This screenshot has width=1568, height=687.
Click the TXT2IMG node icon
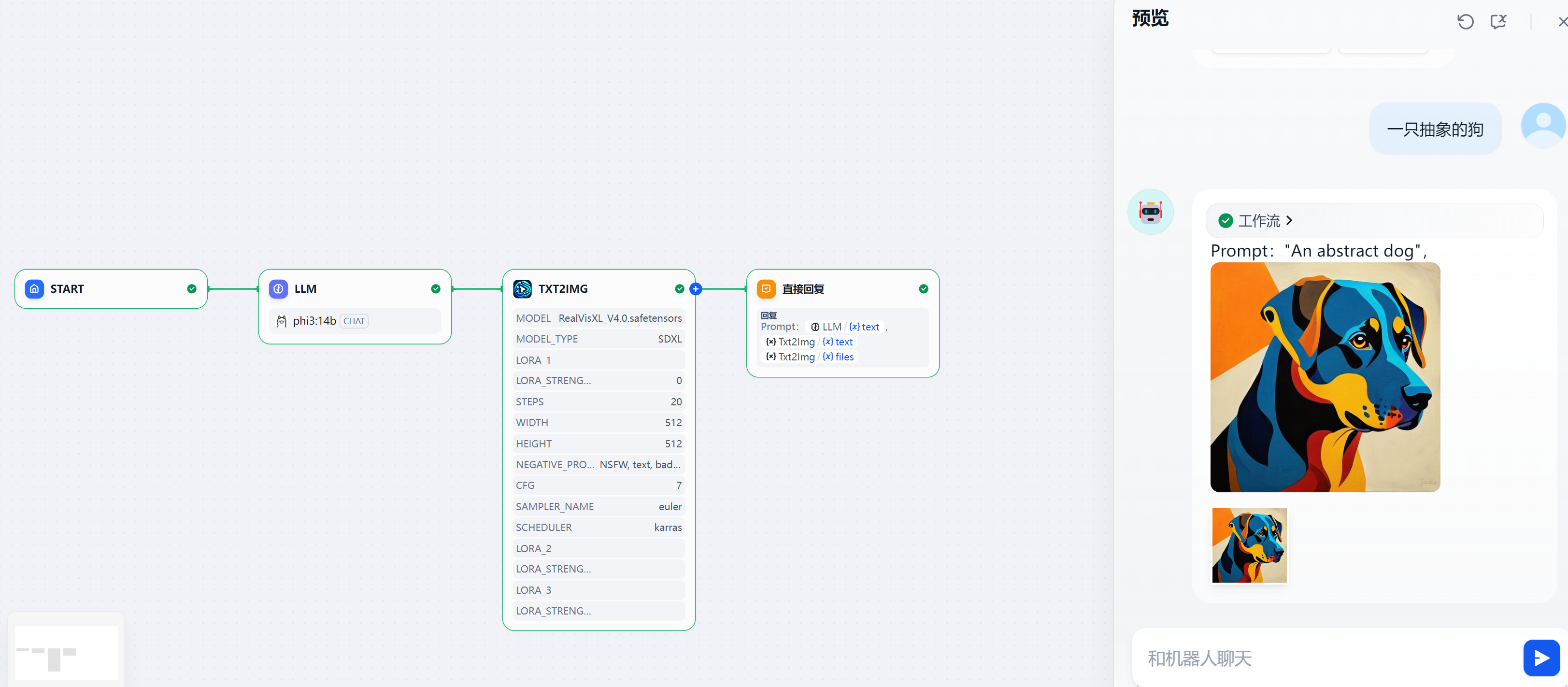click(x=522, y=289)
